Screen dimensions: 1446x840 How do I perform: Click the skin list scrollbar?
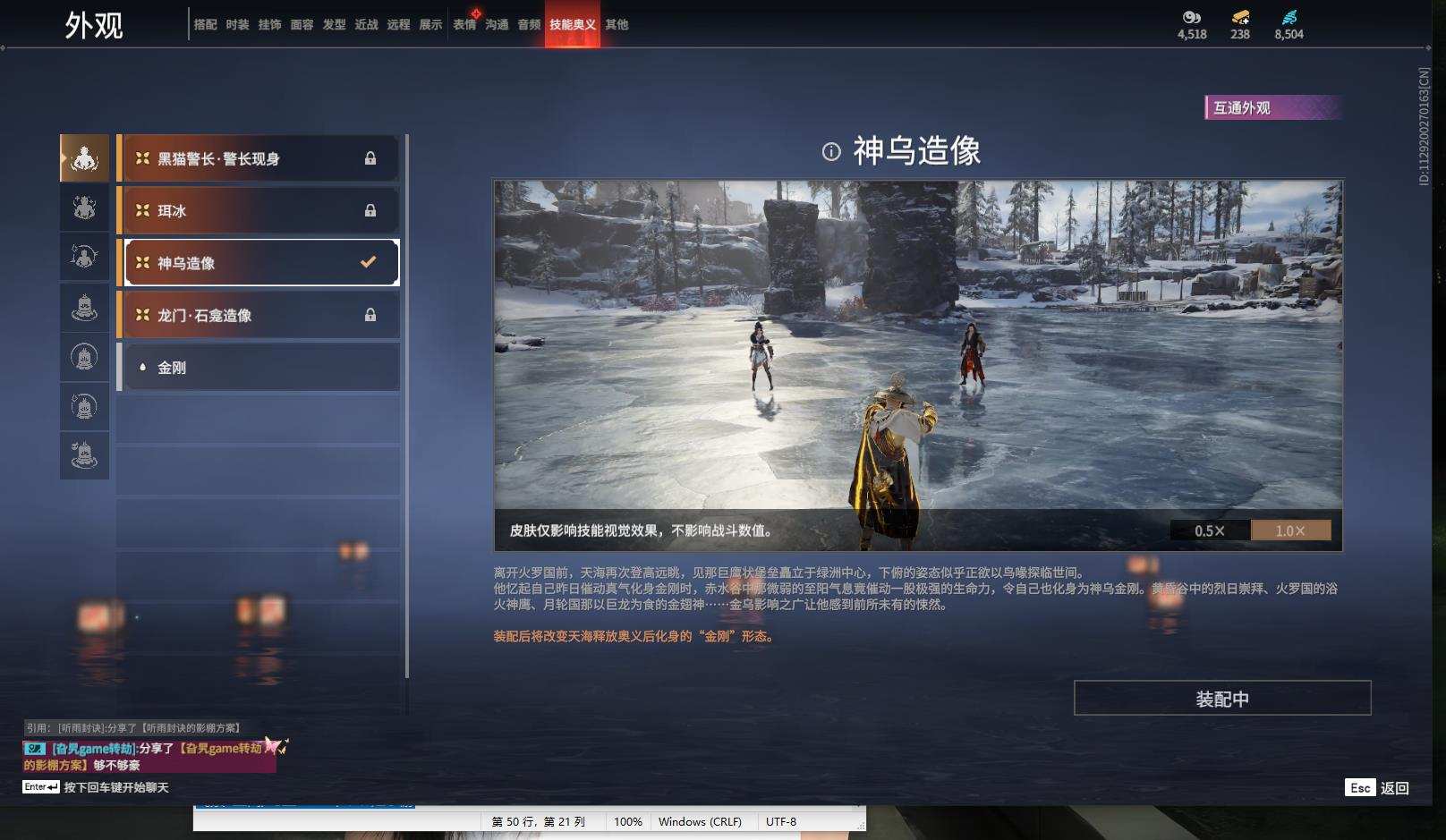pos(407,405)
